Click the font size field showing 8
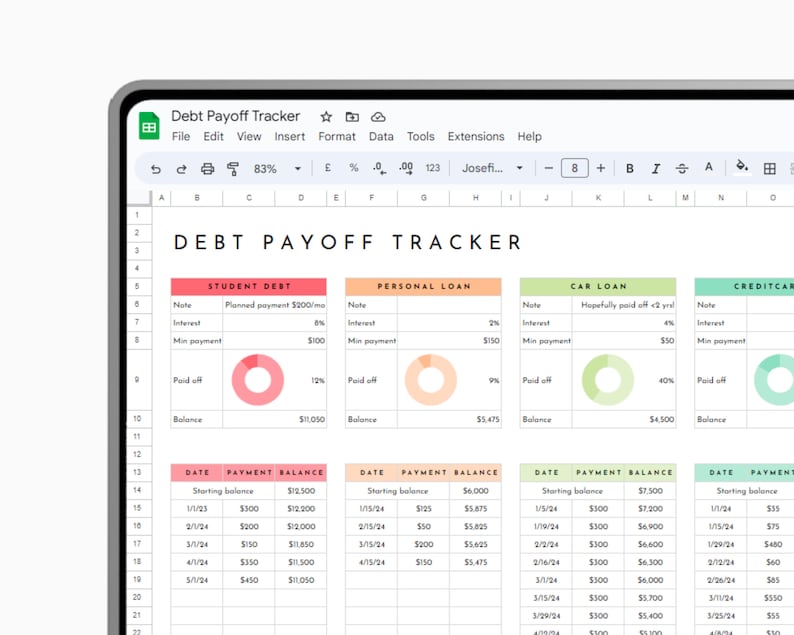Image resolution: width=794 pixels, height=635 pixels. pyautogui.click(x=575, y=168)
